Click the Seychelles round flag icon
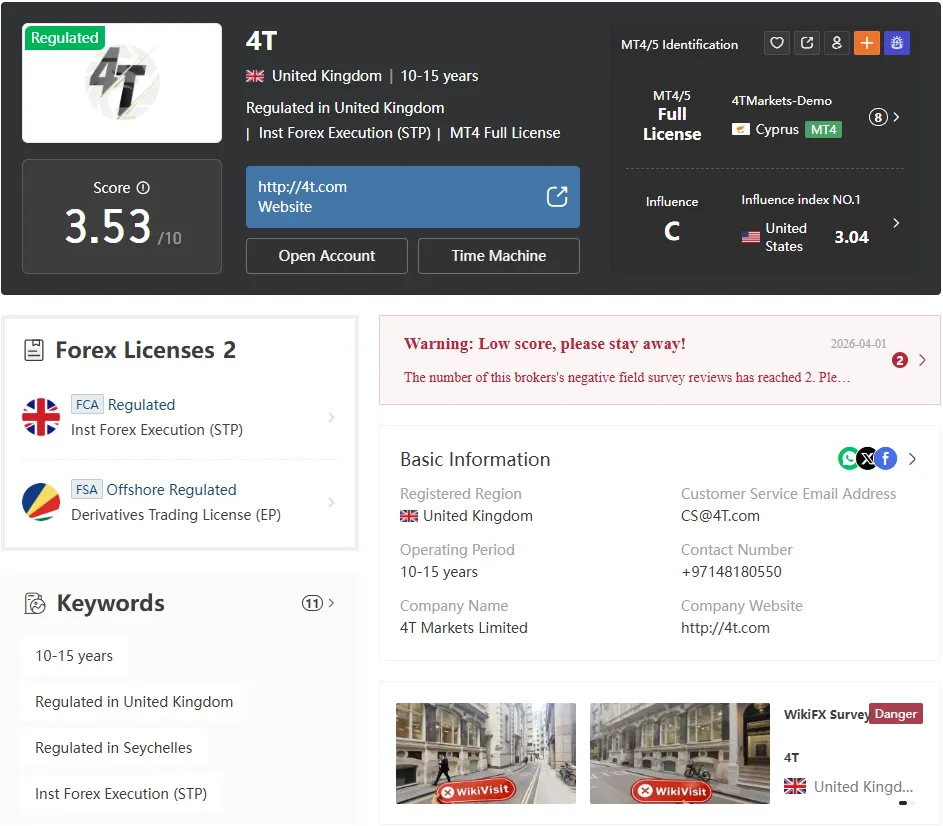Image resolution: width=943 pixels, height=826 pixels. (41, 502)
